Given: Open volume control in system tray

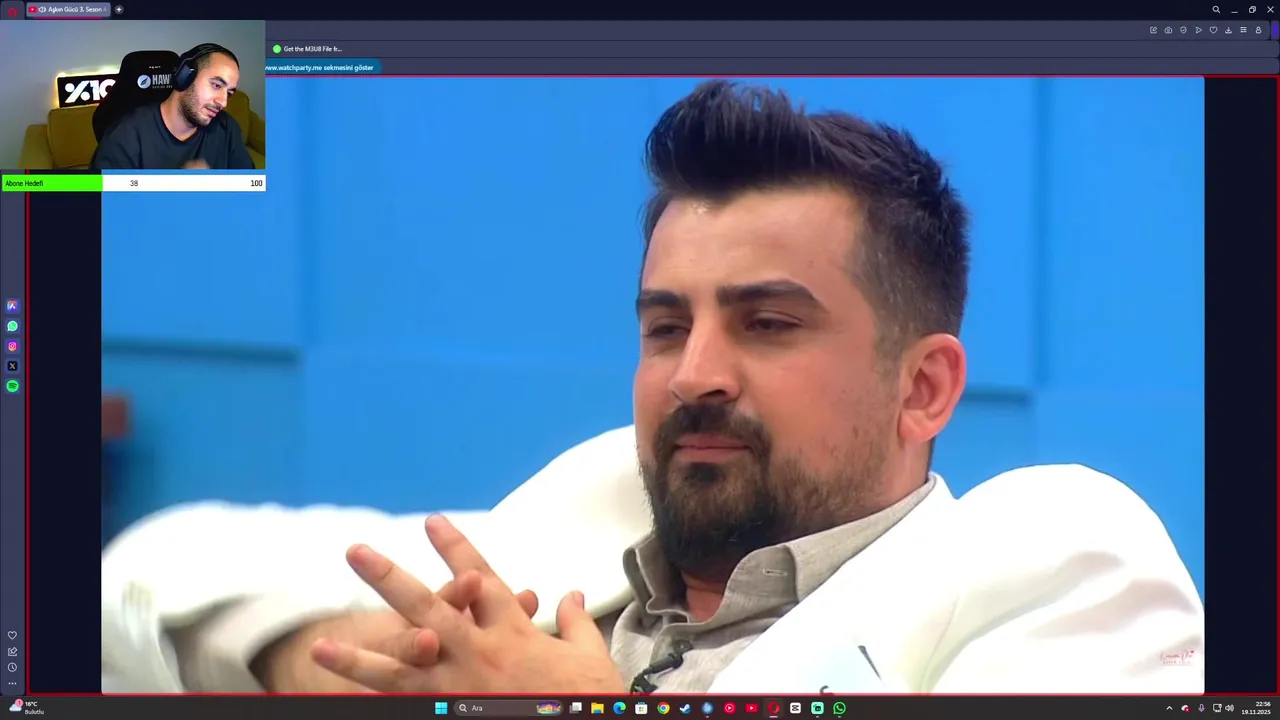Looking at the screenshot, I should tap(1229, 708).
